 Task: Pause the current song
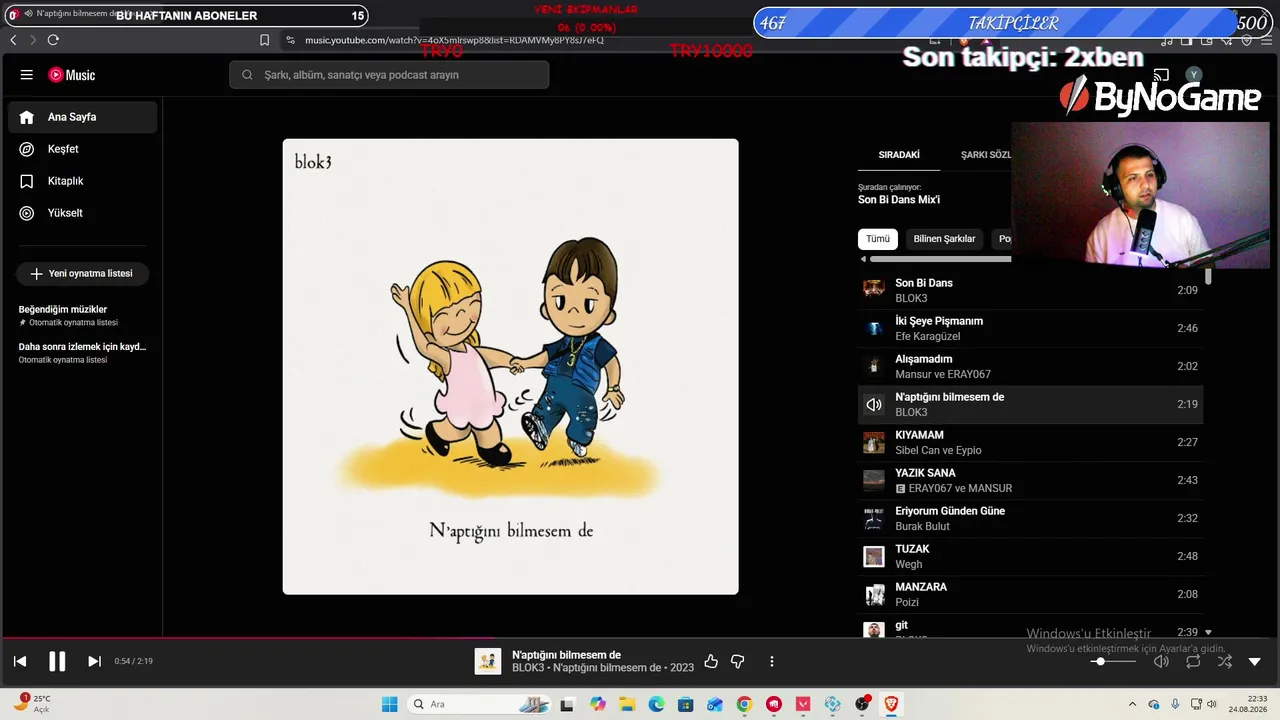tap(57, 661)
